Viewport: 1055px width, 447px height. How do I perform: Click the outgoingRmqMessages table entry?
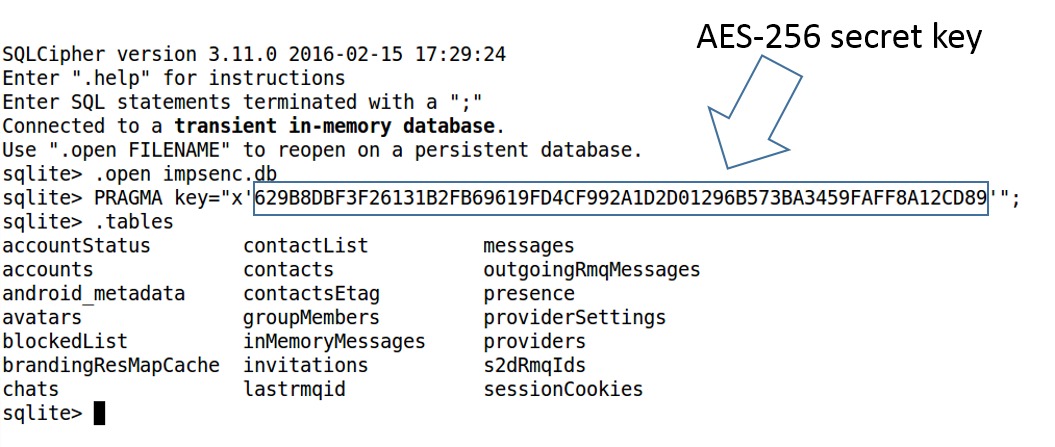591,270
